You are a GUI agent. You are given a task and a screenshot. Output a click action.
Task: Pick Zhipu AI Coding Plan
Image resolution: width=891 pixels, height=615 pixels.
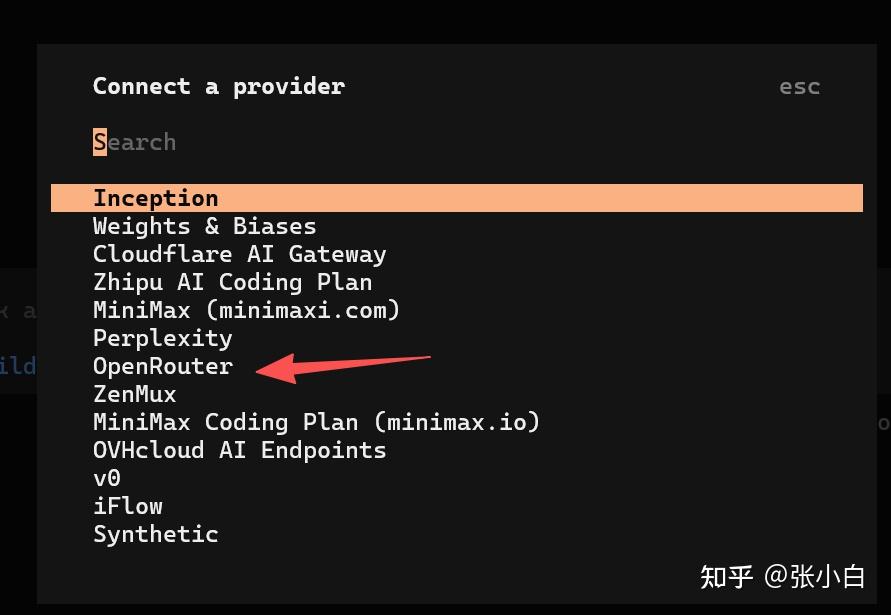click(x=232, y=282)
